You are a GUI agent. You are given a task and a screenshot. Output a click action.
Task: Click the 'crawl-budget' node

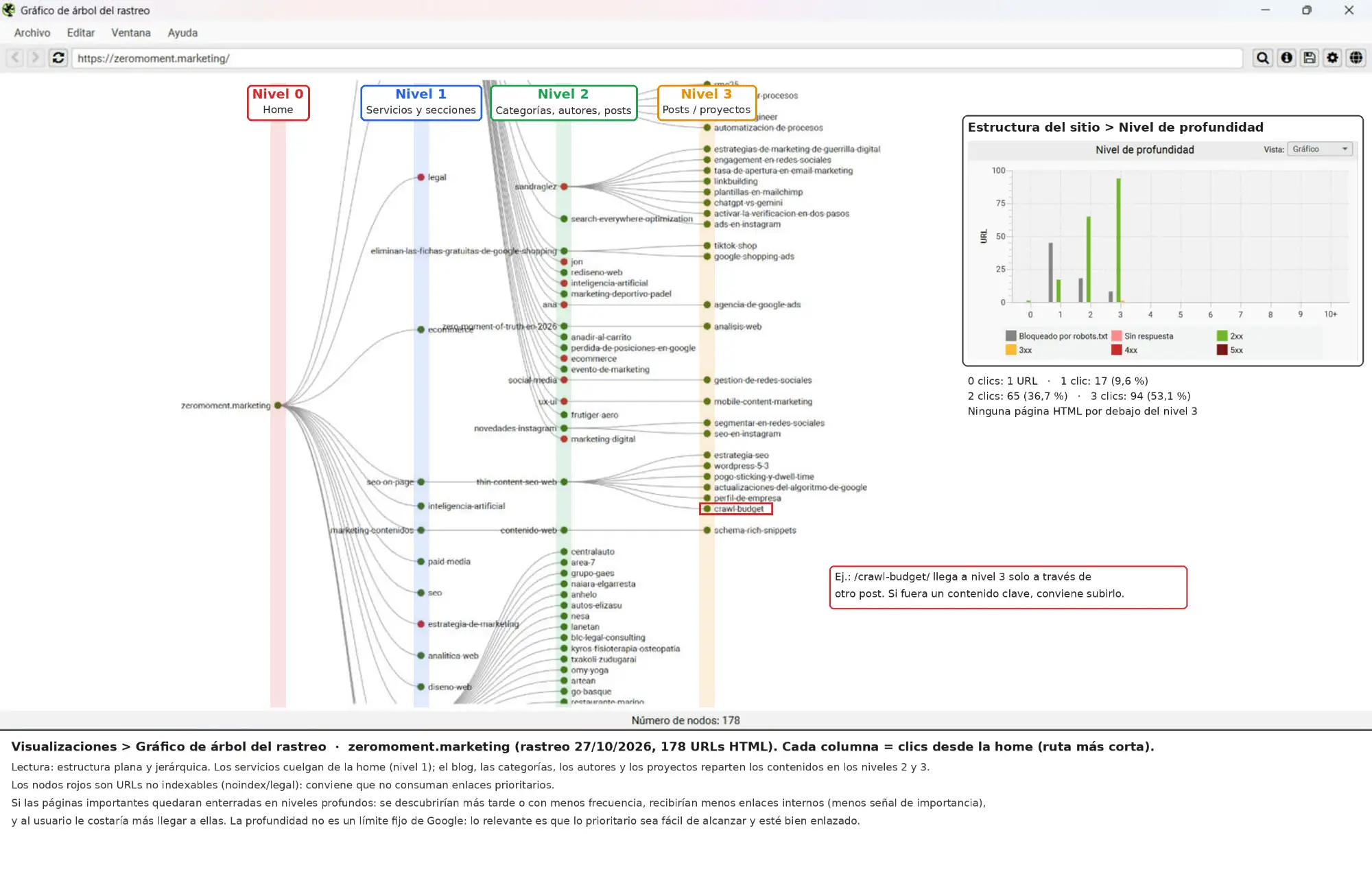pyautogui.click(x=707, y=508)
